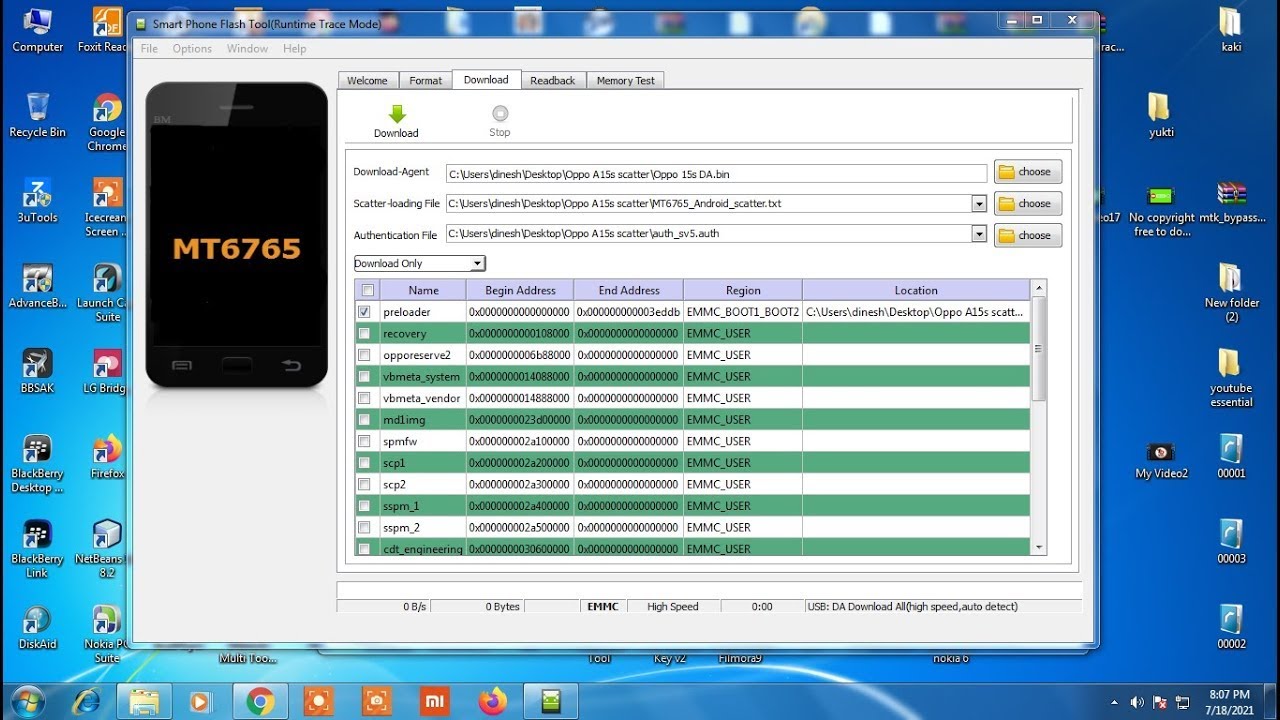Launch Internet Explorer from taskbar
Viewport: 1280px width, 720px height.
coord(87,702)
